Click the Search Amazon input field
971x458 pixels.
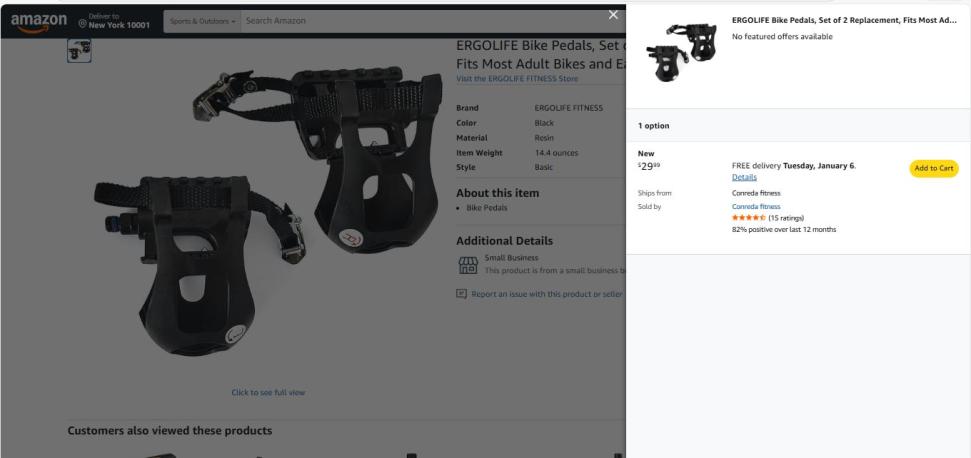[x=427, y=21]
